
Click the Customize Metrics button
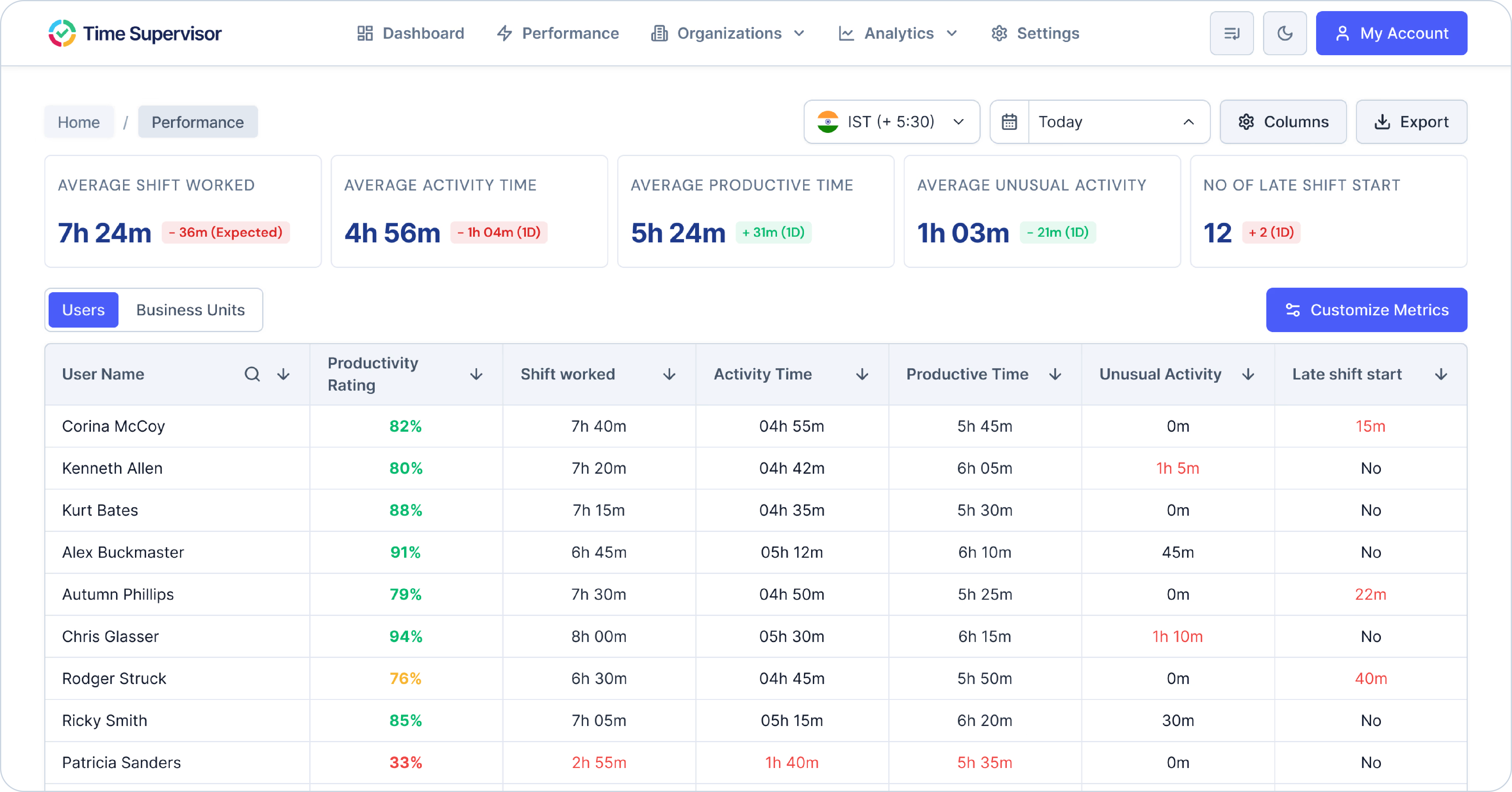click(x=1366, y=309)
